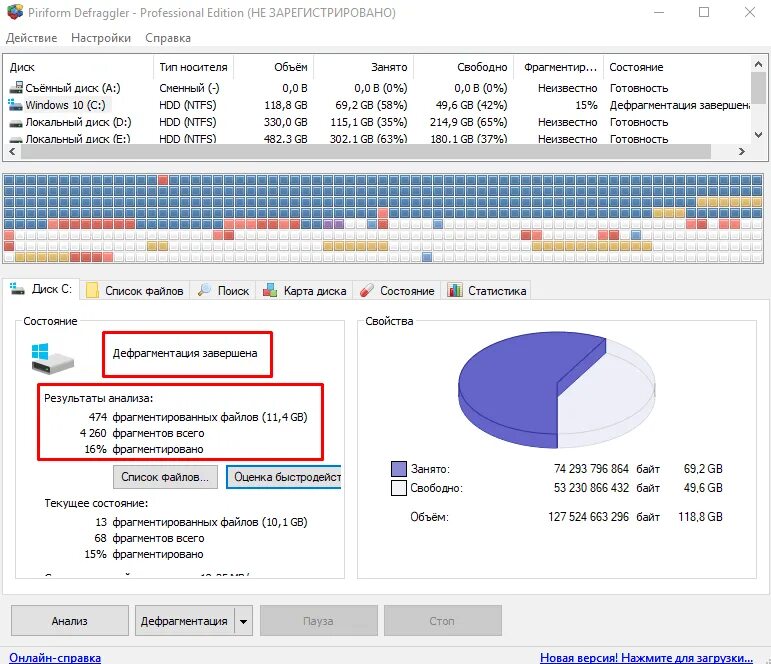Click the 474 фрагментированных файлов line
Screen dimensions: 771x664
pyautogui.click(x=198, y=417)
